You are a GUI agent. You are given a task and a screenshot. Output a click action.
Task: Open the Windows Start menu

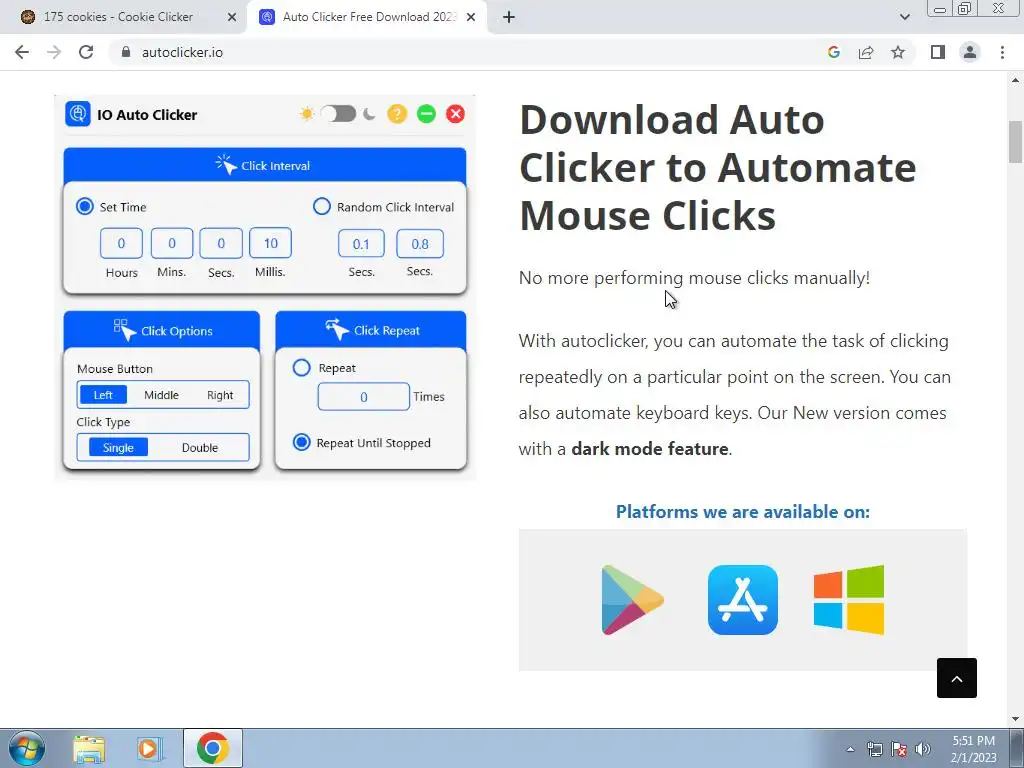tap(27, 748)
